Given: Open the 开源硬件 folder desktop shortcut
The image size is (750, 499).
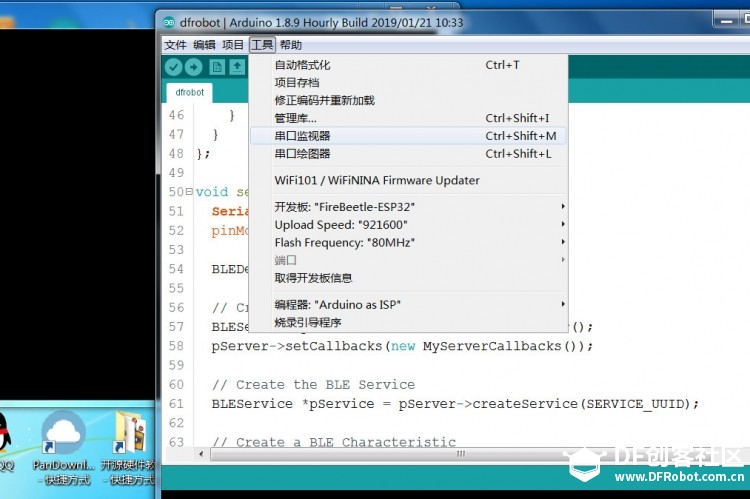Looking at the screenshot, I should pyautogui.click(x=129, y=447).
